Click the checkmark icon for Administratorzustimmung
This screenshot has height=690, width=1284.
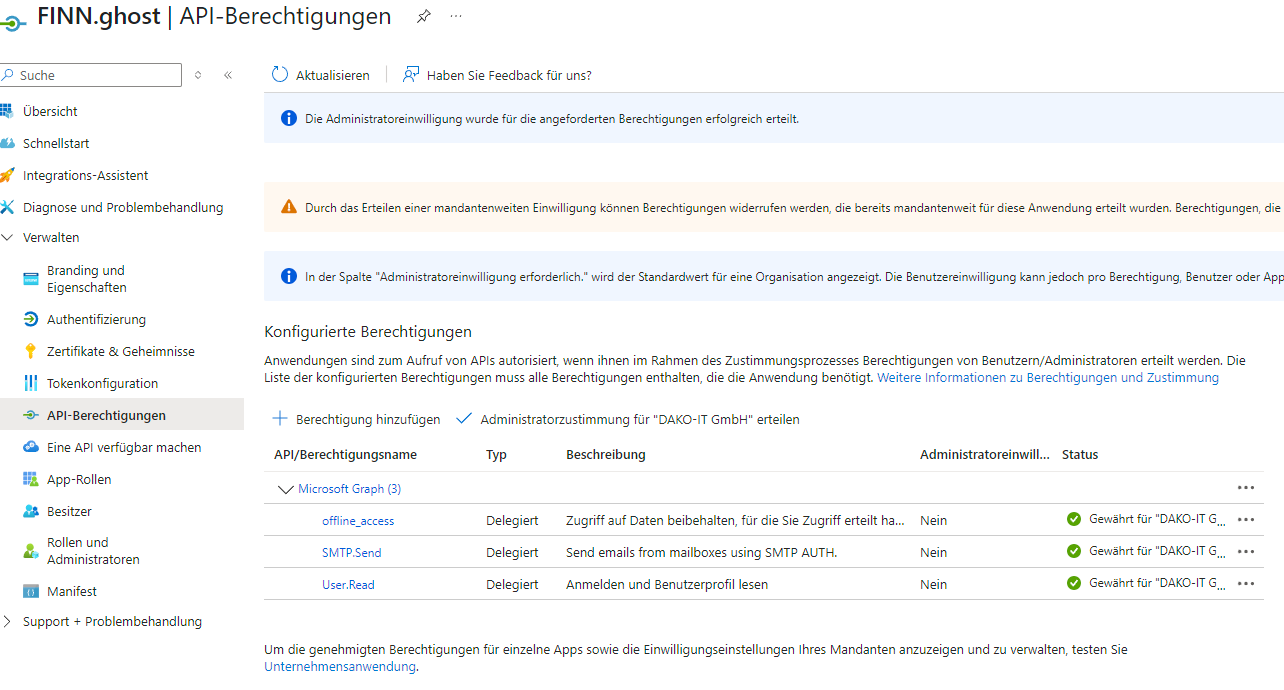pos(464,419)
